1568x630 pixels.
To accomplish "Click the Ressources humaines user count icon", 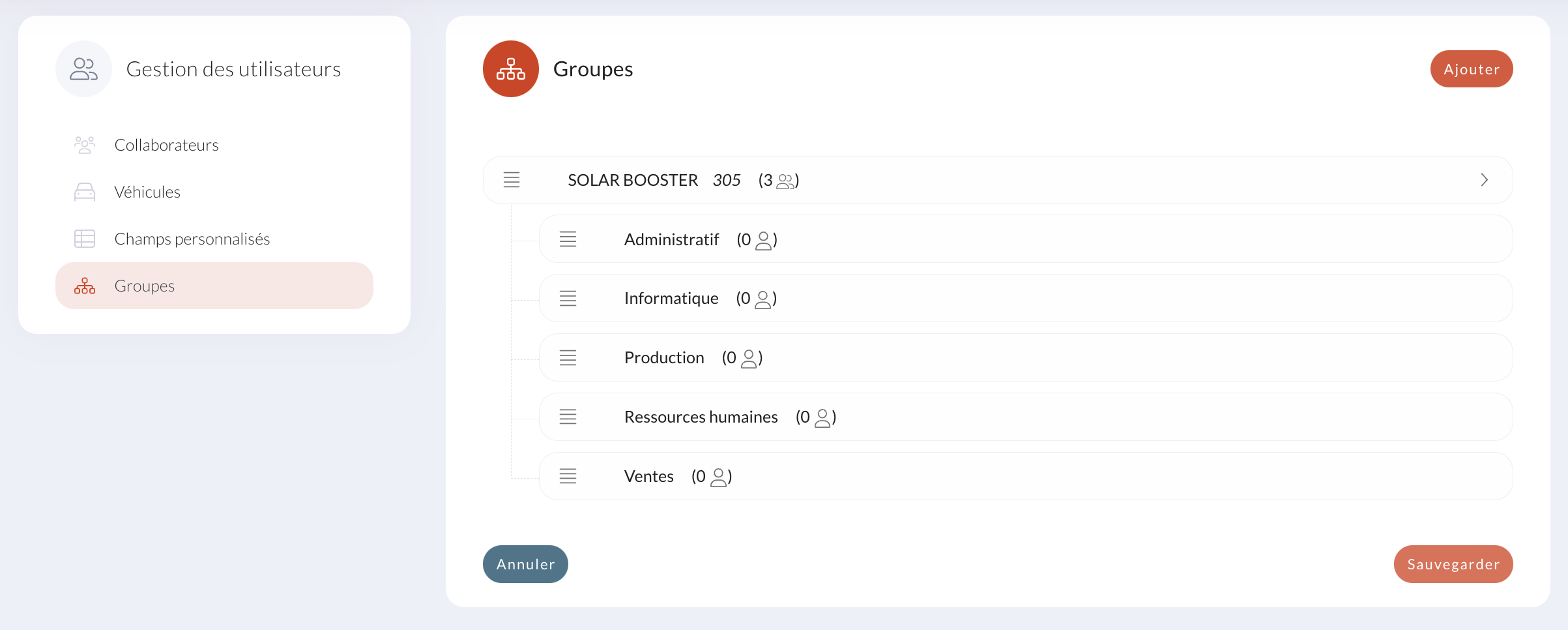I will (x=823, y=418).
